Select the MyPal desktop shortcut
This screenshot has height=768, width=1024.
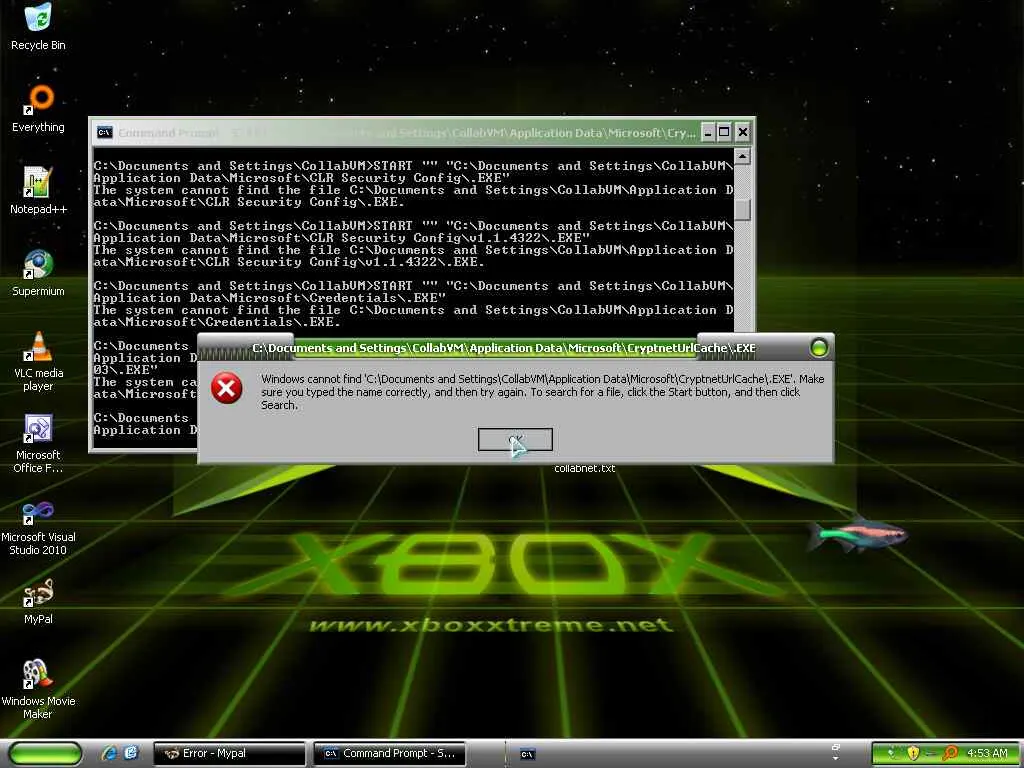coord(38,601)
